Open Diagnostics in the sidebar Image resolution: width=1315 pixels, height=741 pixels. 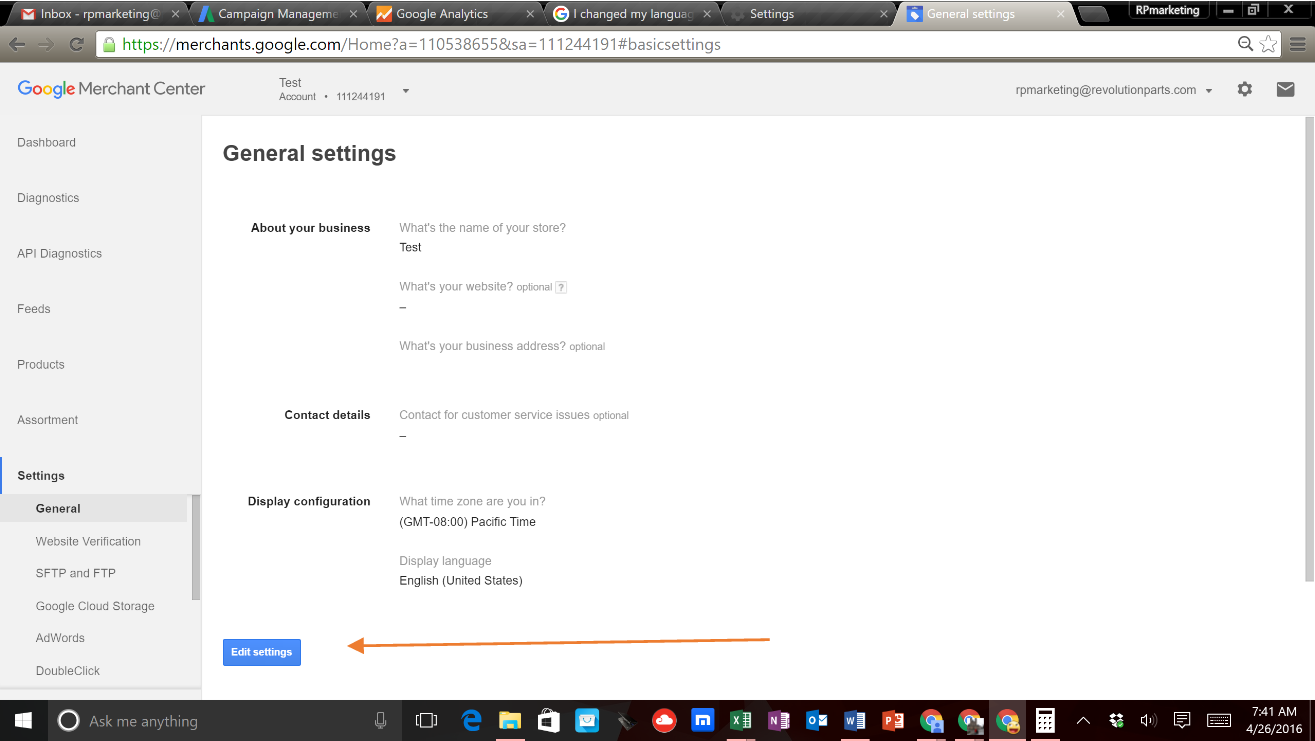pyautogui.click(x=48, y=198)
